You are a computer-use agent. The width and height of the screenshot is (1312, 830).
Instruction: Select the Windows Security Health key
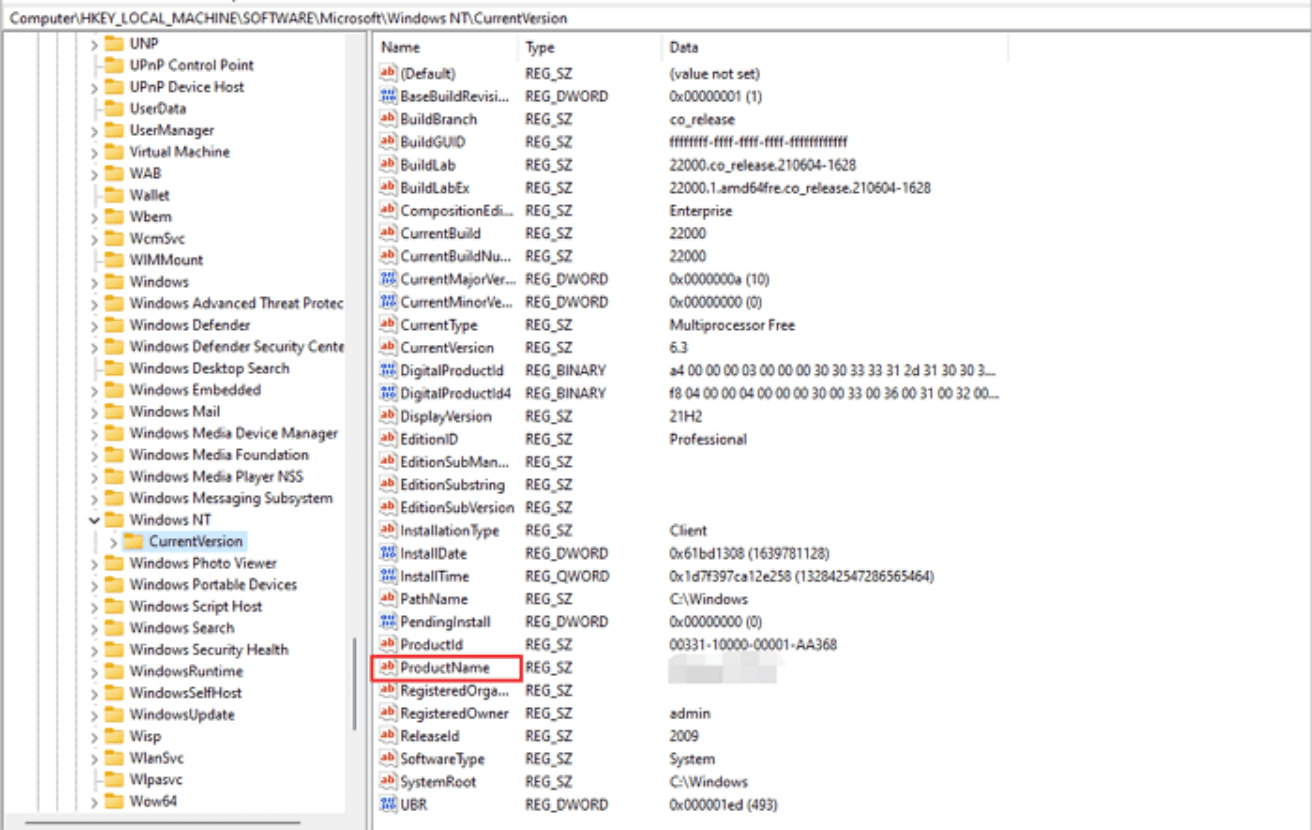(208, 650)
